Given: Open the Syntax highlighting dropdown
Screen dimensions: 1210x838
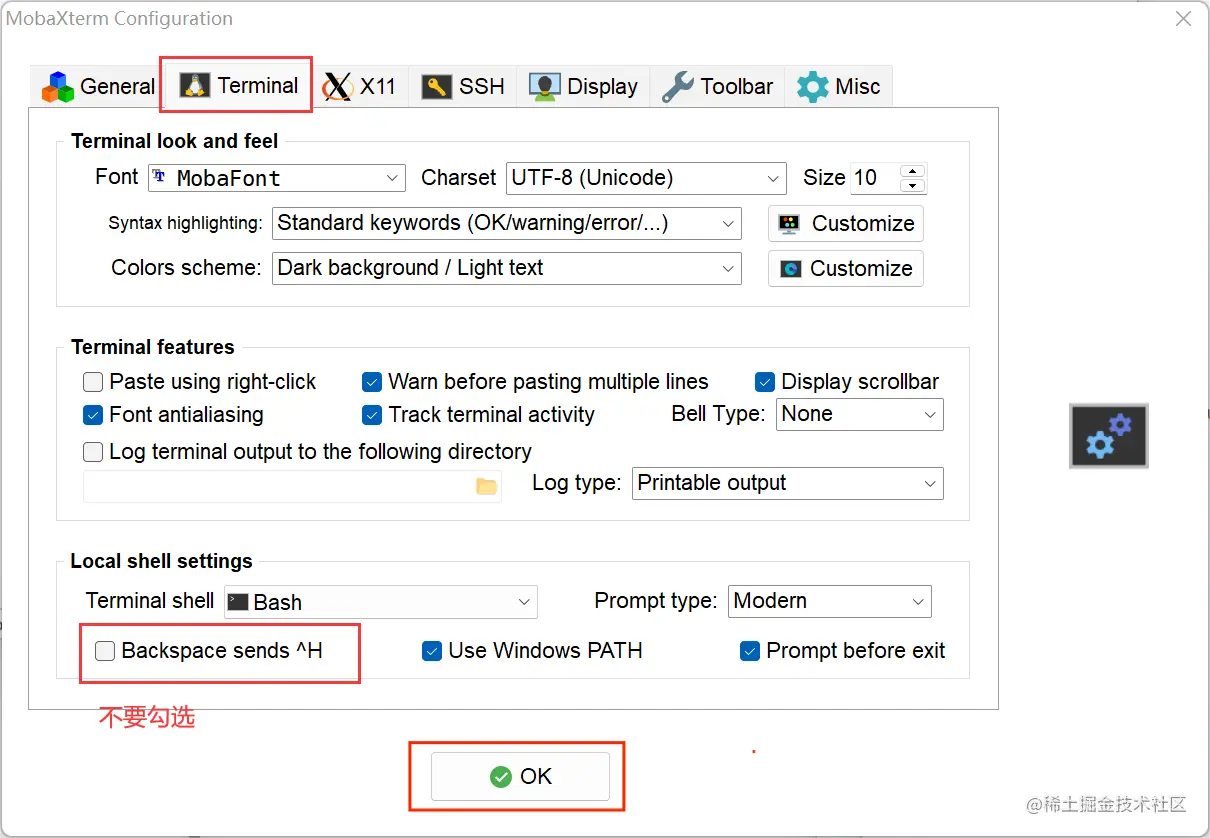Looking at the screenshot, I should (x=507, y=223).
